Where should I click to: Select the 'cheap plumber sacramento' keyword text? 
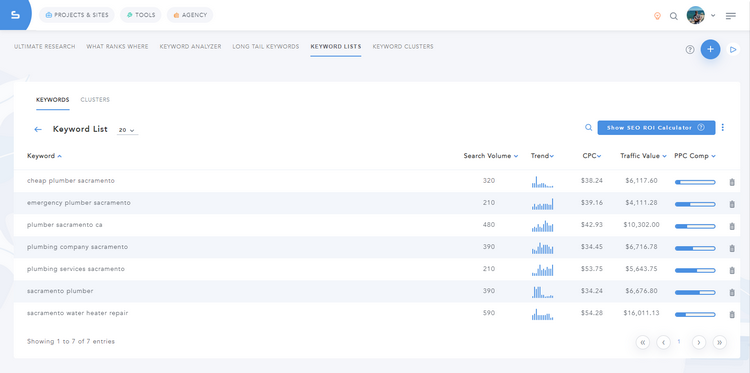click(71, 181)
